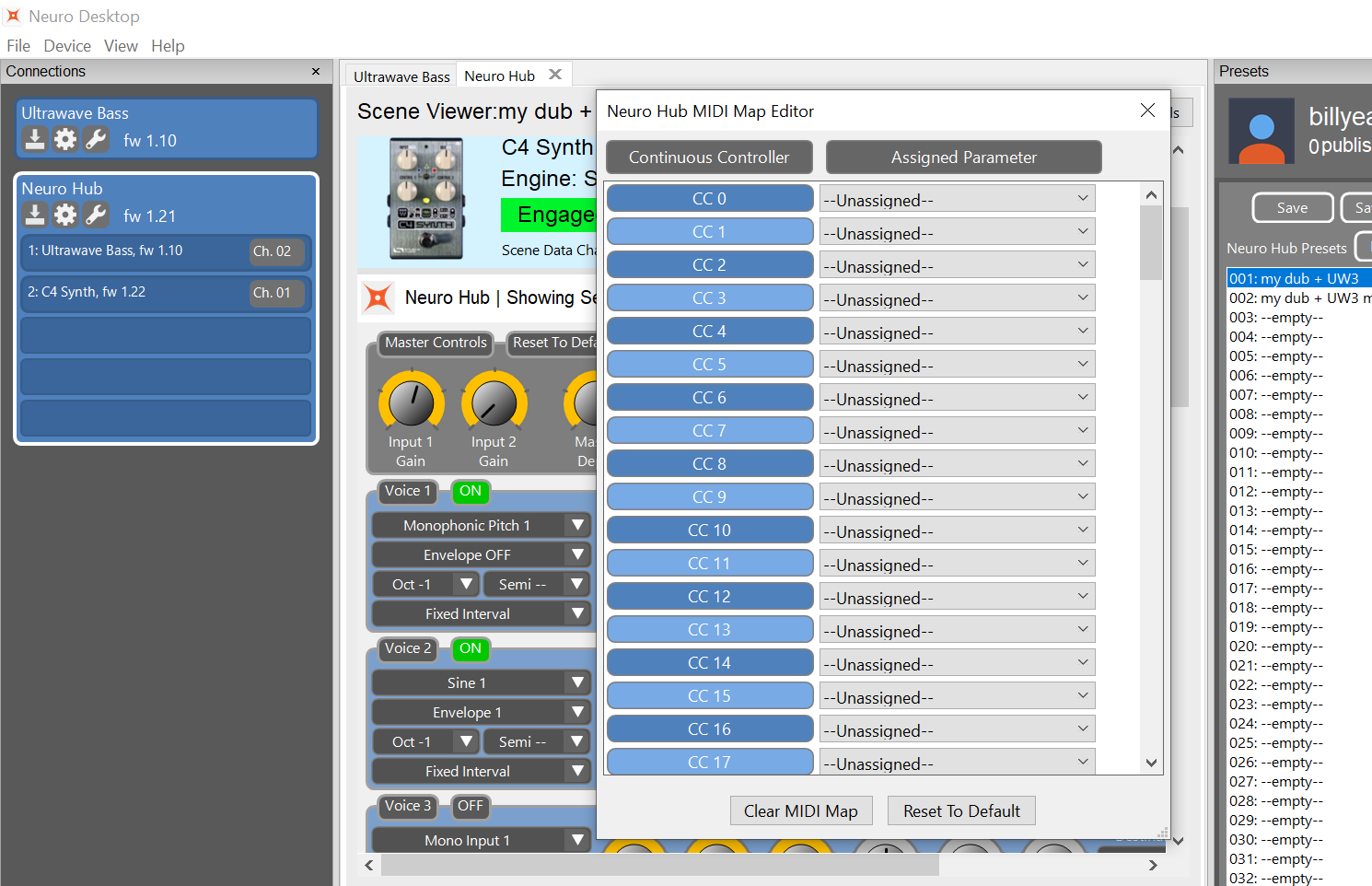The width and height of the screenshot is (1372, 886).
Task: Toggle Voice 3 OFF switch
Action: pyautogui.click(x=471, y=806)
